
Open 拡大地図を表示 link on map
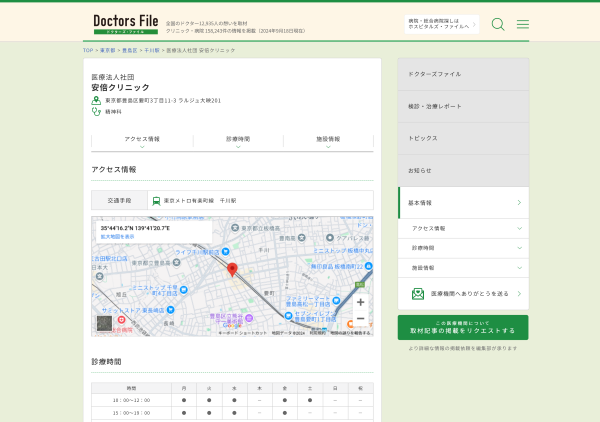point(117,237)
